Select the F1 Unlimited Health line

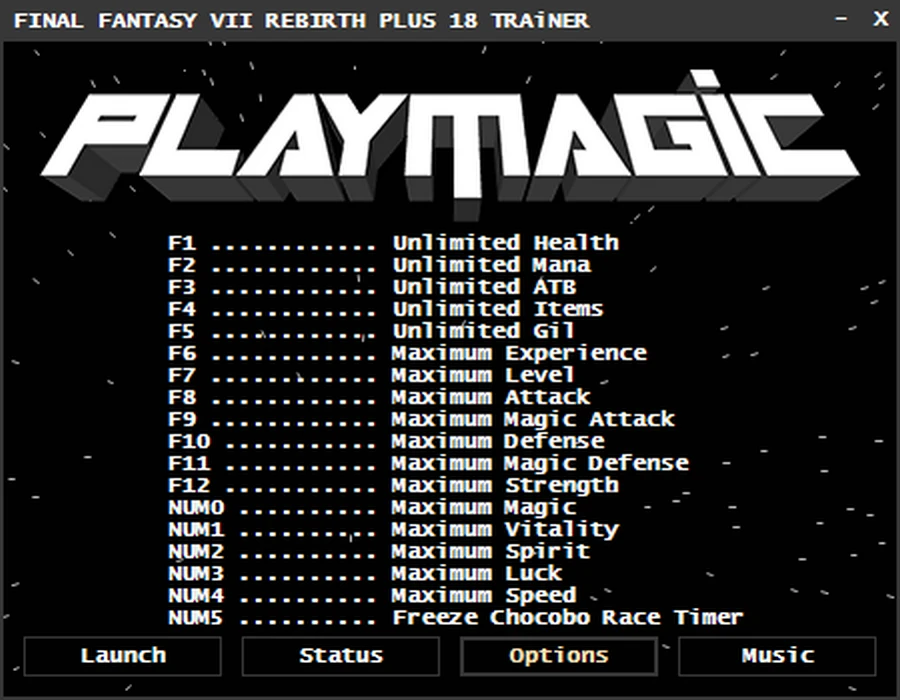[x=393, y=243]
